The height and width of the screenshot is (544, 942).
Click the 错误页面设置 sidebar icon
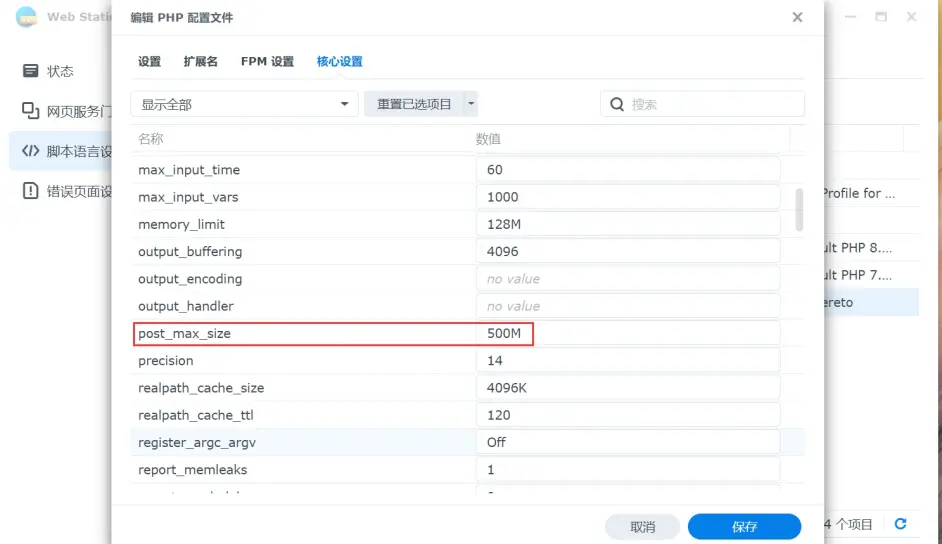pyautogui.click(x=31, y=191)
